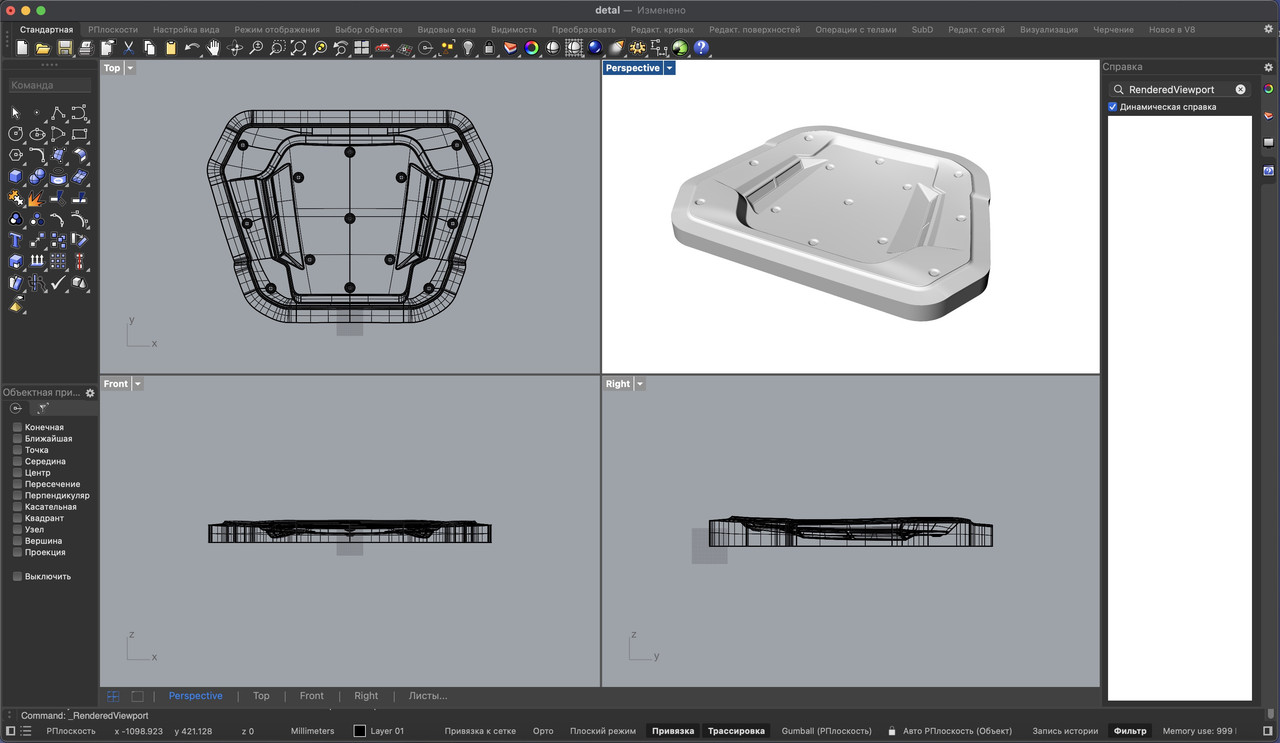The height and width of the screenshot is (743, 1280).
Task: Open the Режим отображения toolbar tab
Action: (277, 30)
